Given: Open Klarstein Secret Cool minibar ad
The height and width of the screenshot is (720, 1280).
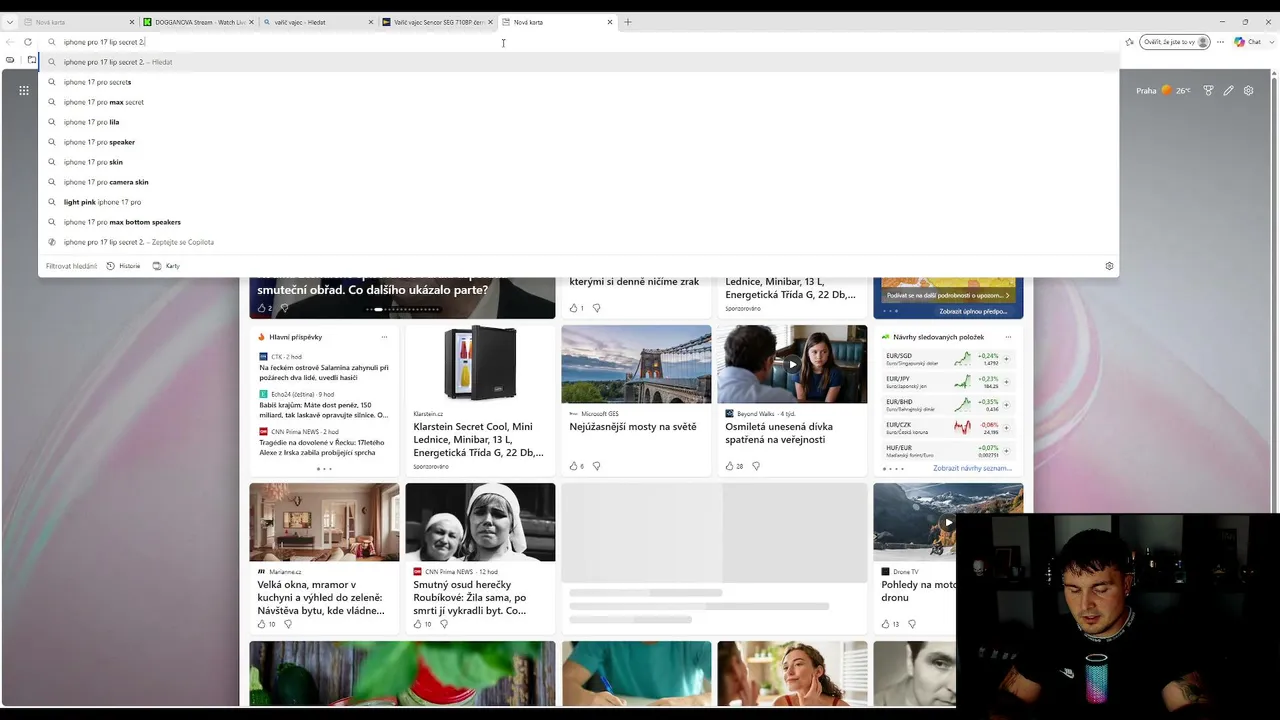Looking at the screenshot, I should click(480, 439).
